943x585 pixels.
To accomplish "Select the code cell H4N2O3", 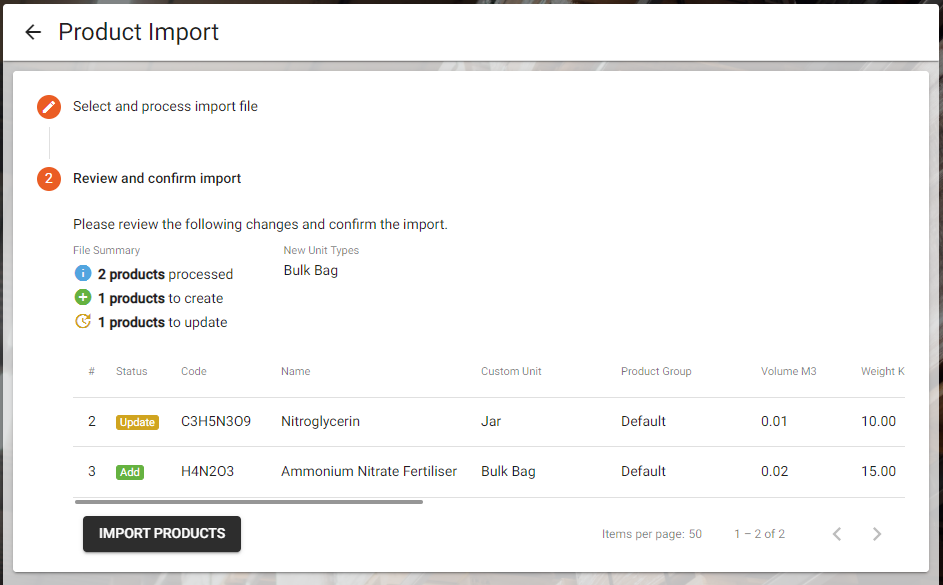I will 207,471.
